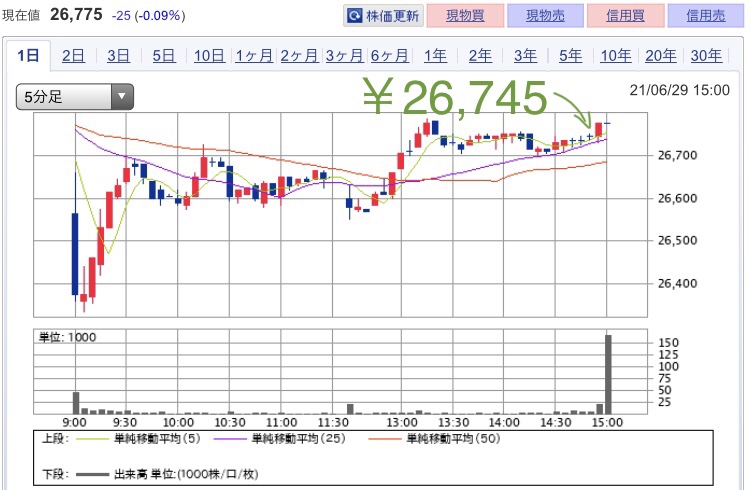Click the 14:30 time axis label
This screenshot has height=490, width=750.
pyautogui.click(x=556, y=423)
